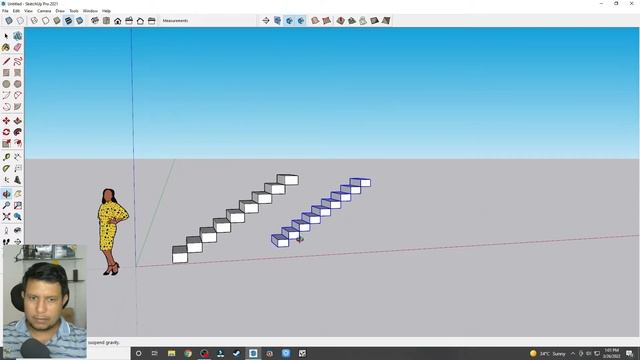Switch to Iso view

95,20
